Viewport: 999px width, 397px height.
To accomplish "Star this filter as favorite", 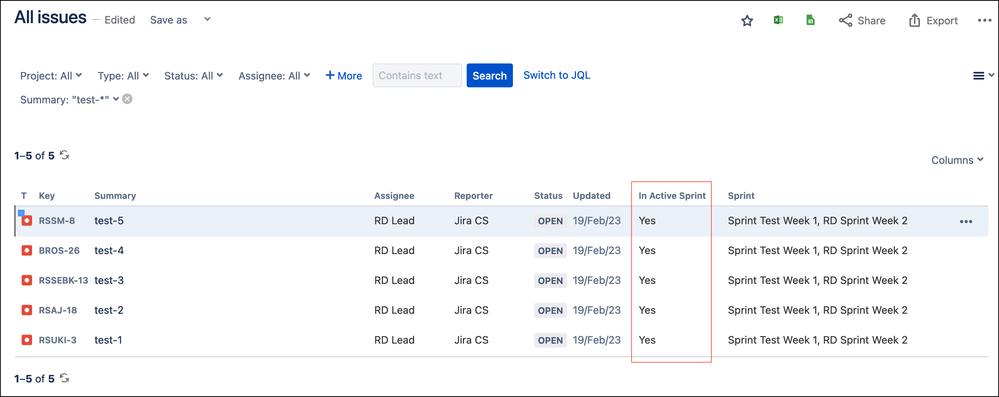I will tap(747, 20).
